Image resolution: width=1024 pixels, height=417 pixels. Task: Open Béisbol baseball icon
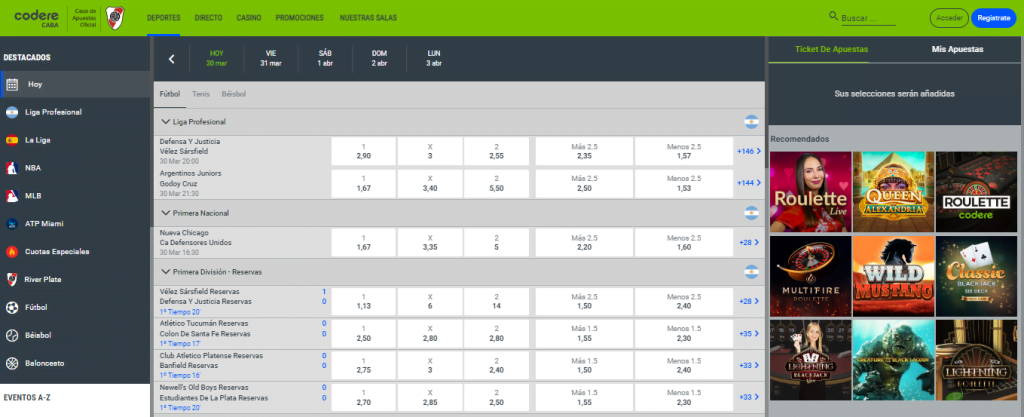click(x=12, y=335)
